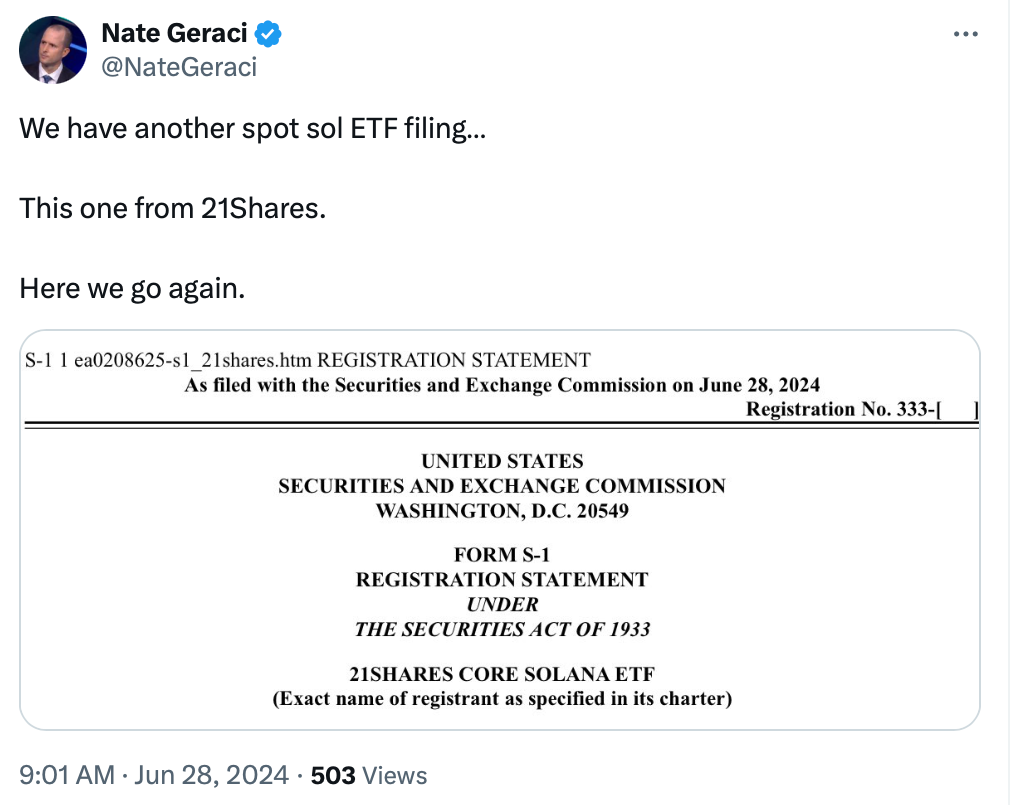
Task: Click the "FORM S-1" heading in the filing image
Action: pyautogui.click(x=502, y=555)
